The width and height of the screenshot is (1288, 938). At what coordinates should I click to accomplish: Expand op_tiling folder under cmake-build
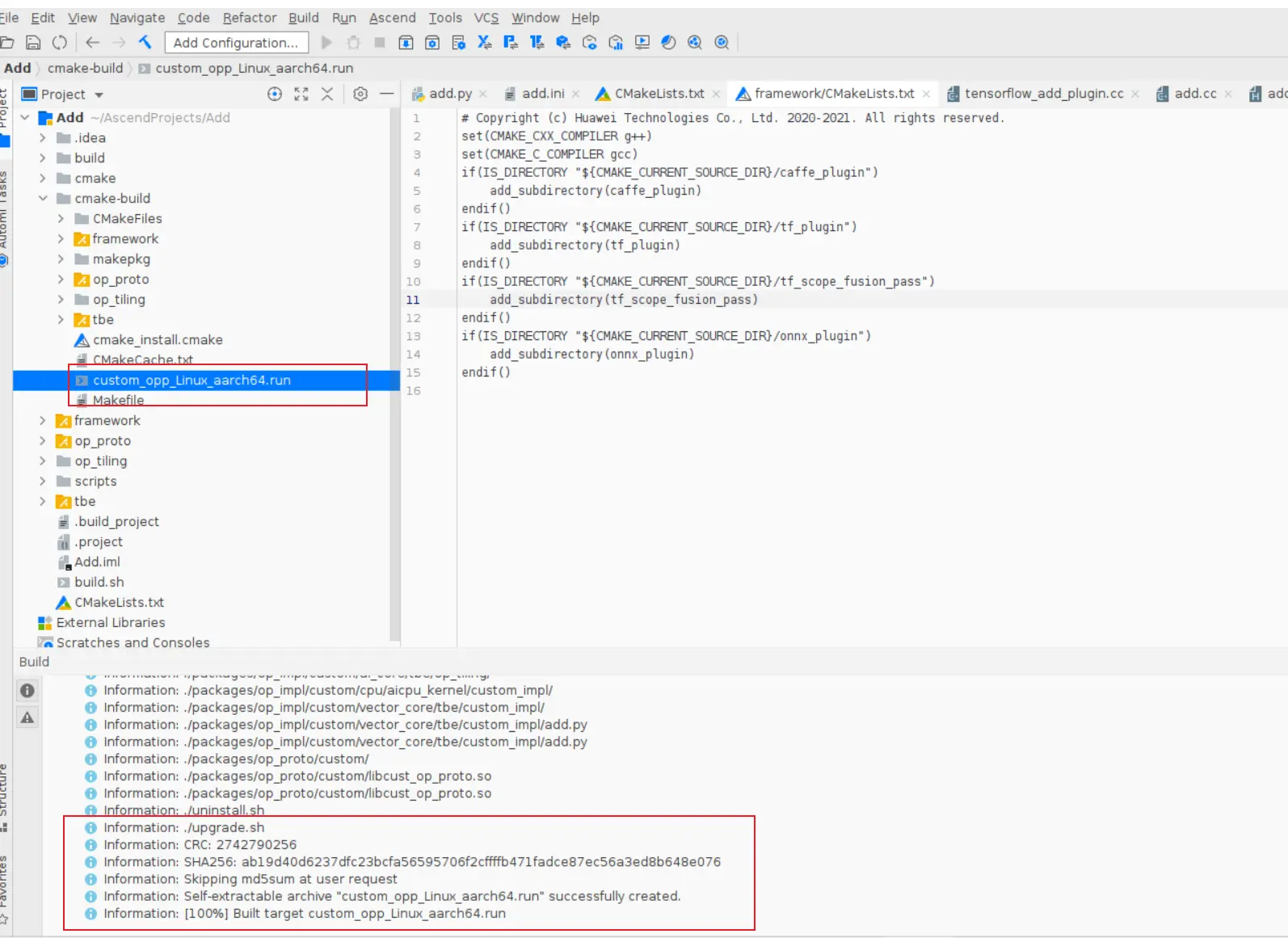pos(61,300)
